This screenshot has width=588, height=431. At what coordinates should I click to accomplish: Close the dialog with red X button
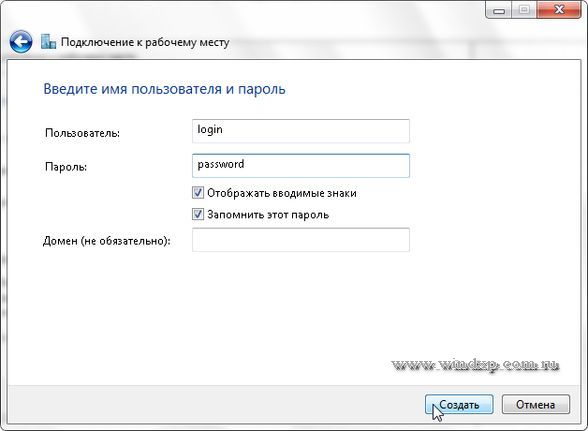tap(559, 9)
